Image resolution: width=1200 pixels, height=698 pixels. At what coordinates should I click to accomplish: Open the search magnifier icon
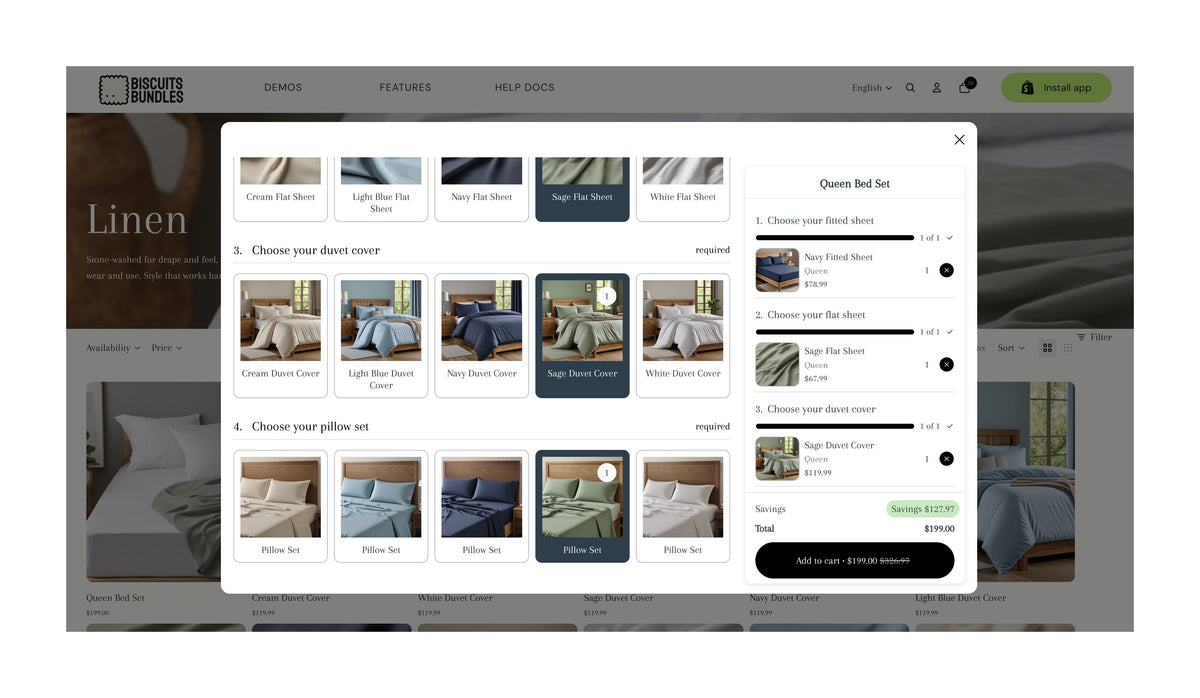pyautogui.click(x=910, y=88)
